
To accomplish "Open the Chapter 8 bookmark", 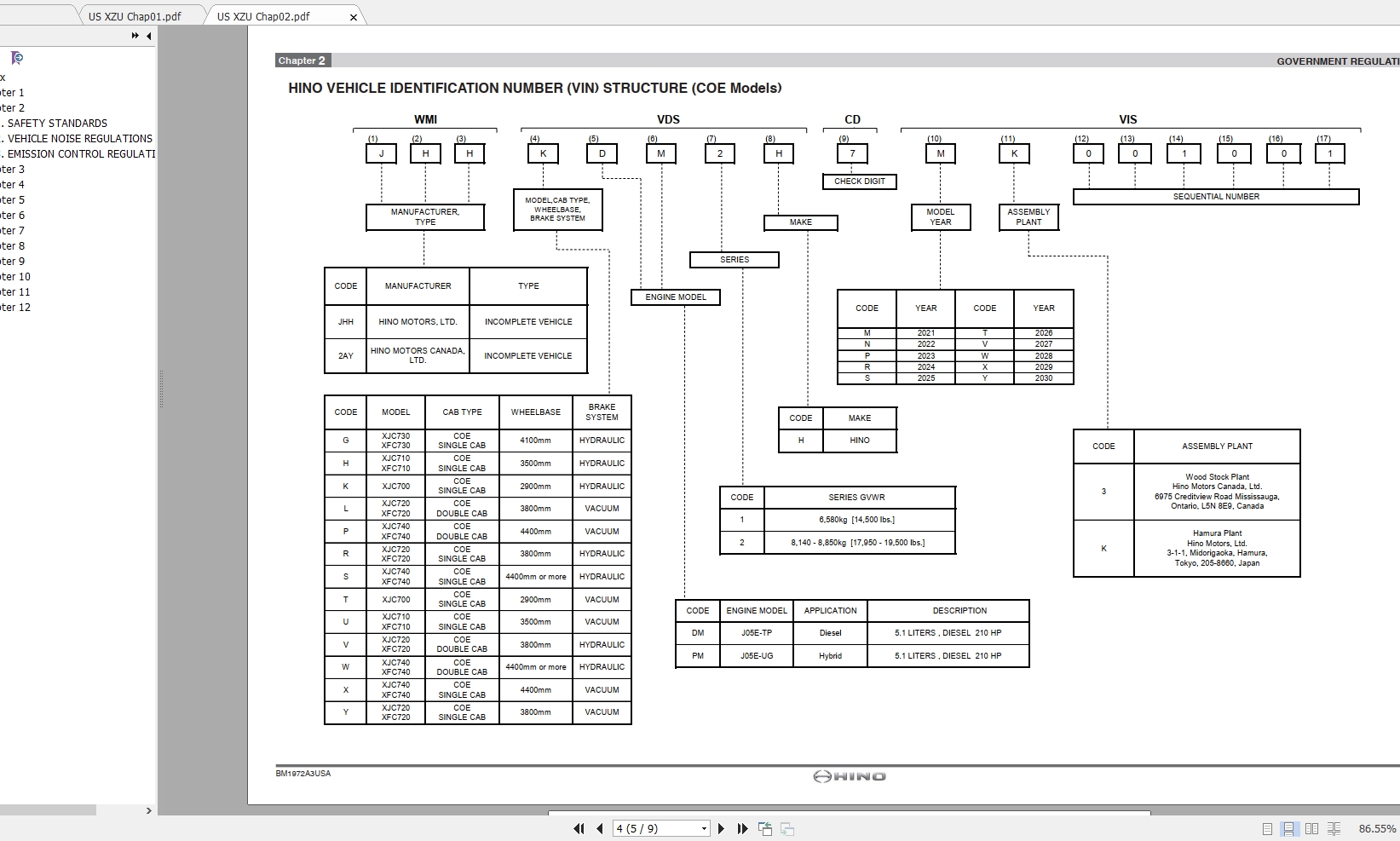I will click(12, 246).
